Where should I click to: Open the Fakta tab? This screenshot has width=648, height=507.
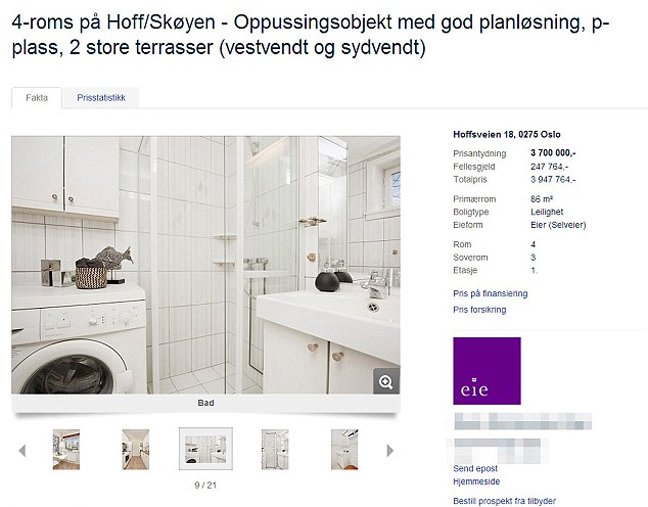click(x=37, y=98)
